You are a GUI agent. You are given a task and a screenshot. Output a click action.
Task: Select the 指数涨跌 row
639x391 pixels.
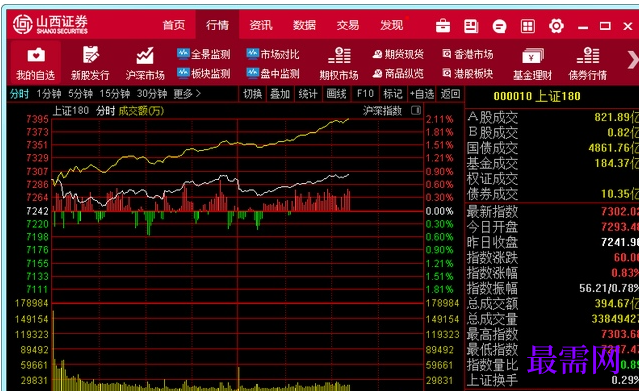point(553,258)
